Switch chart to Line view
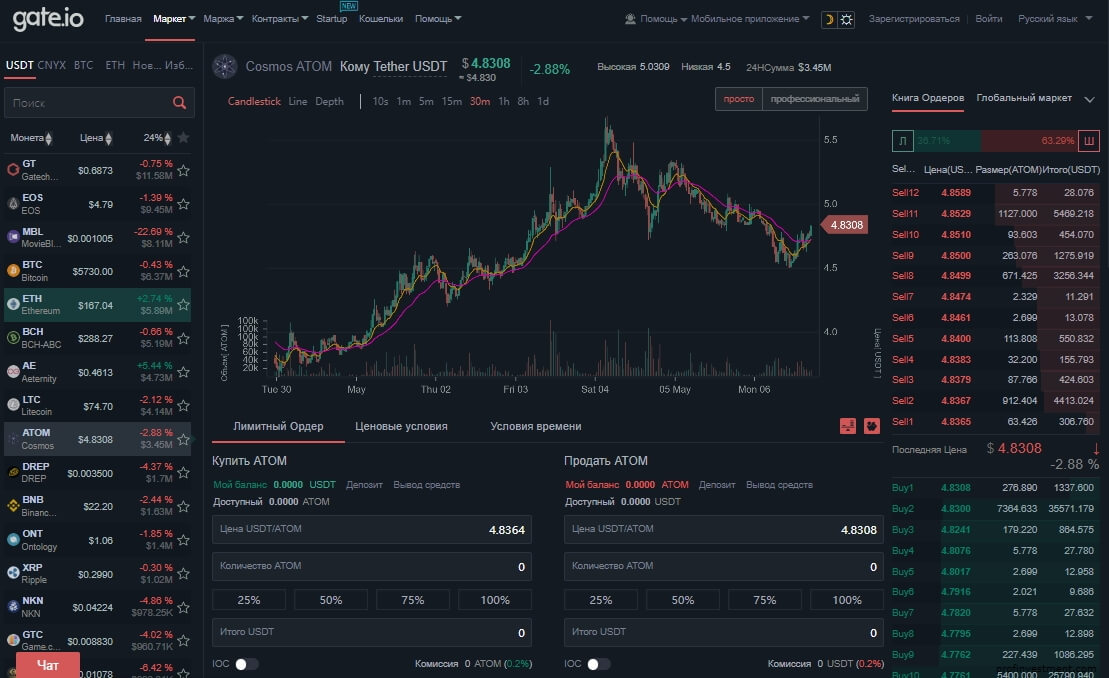This screenshot has height=678, width=1109. [298, 102]
